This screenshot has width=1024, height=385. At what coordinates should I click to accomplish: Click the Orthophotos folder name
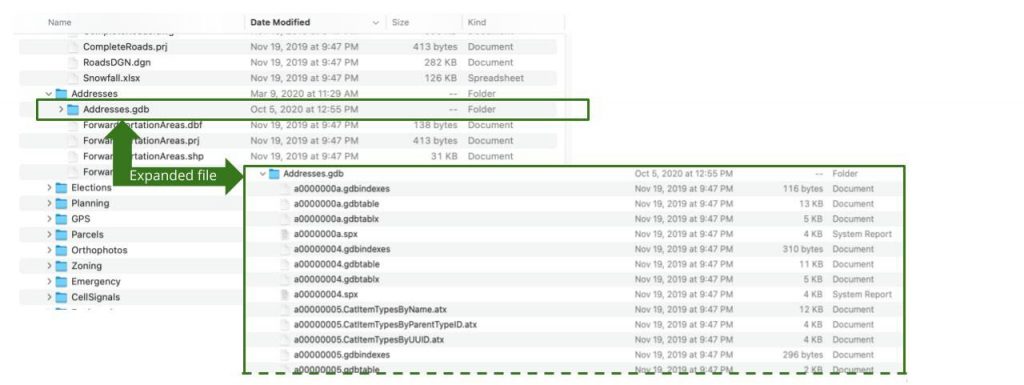pos(99,251)
